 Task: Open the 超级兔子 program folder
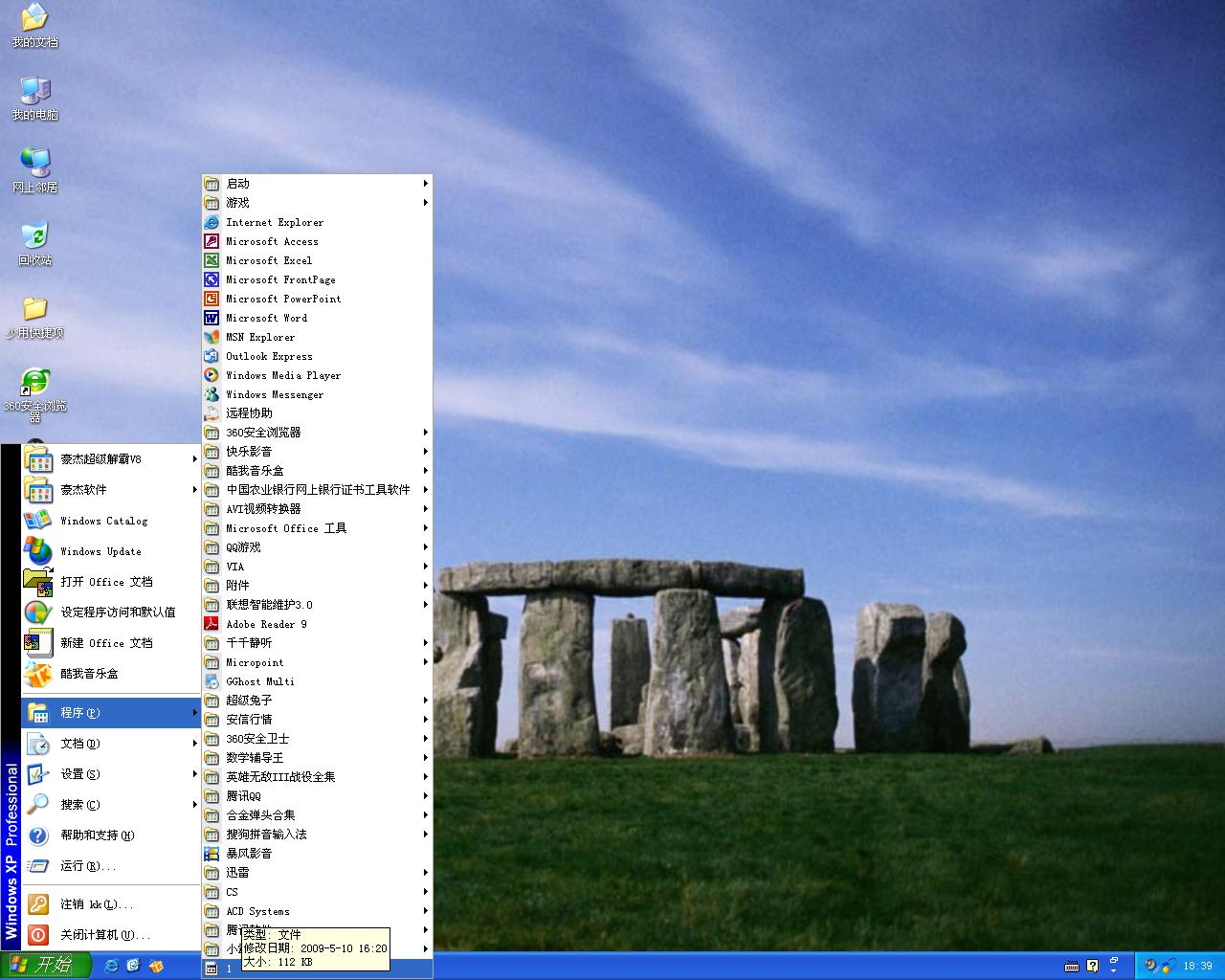click(x=317, y=701)
